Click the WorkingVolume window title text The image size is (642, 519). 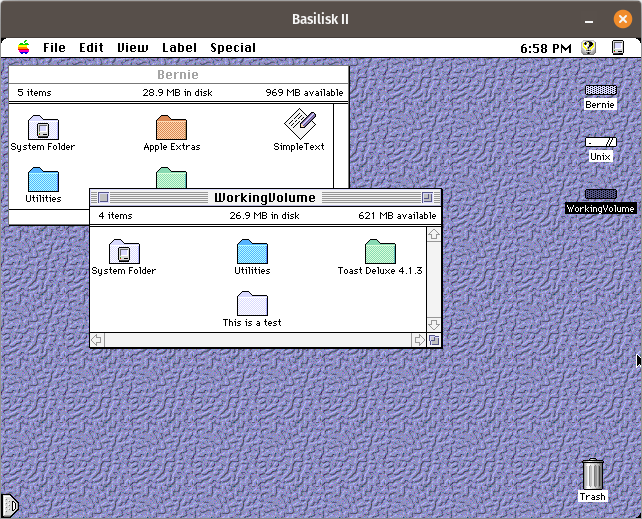click(x=264, y=198)
